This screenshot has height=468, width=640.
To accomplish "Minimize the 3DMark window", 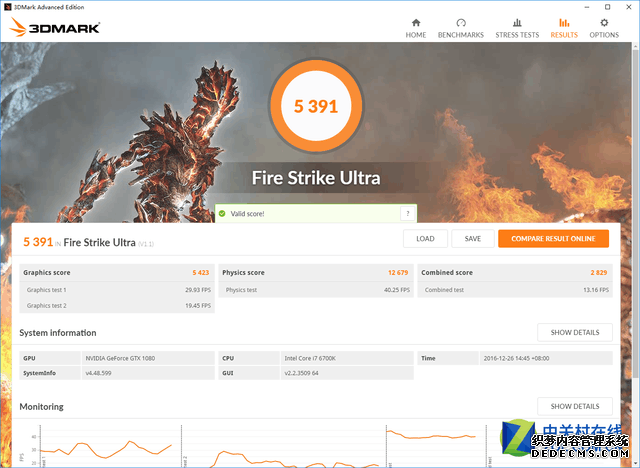I will point(587,7).
